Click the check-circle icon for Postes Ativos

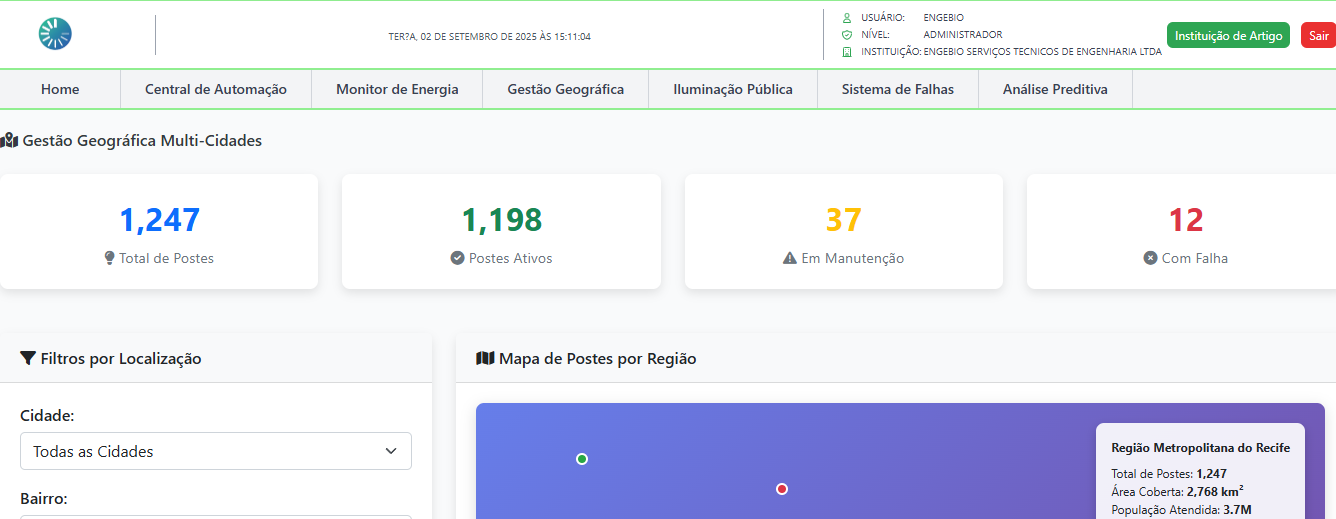pos(458,258)
